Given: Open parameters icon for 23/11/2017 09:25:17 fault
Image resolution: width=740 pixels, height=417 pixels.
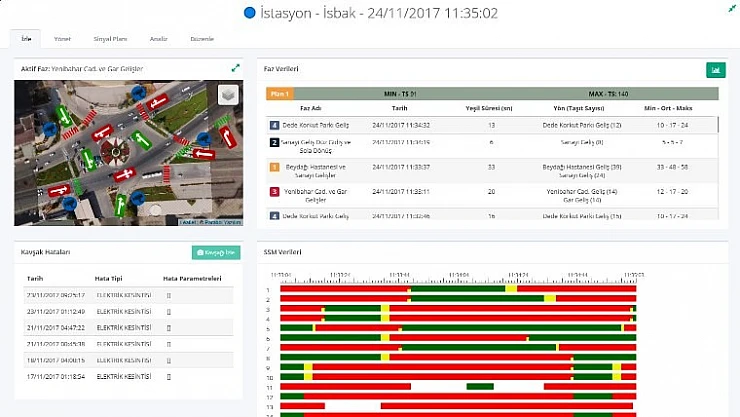Looking at the screenshot, I should coord(168,295).
